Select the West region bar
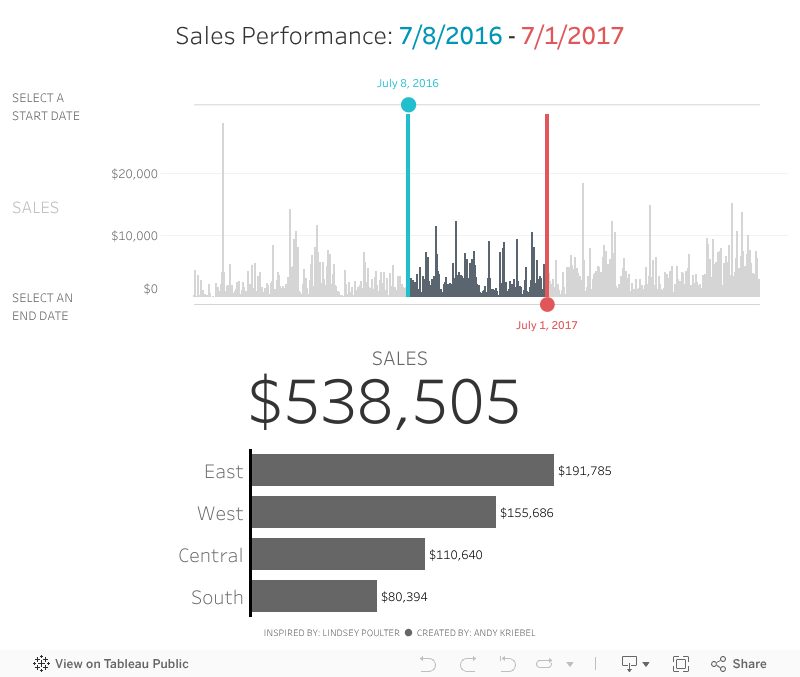The width and height of the screenshot is (800, 677). [x=373, y=512]
